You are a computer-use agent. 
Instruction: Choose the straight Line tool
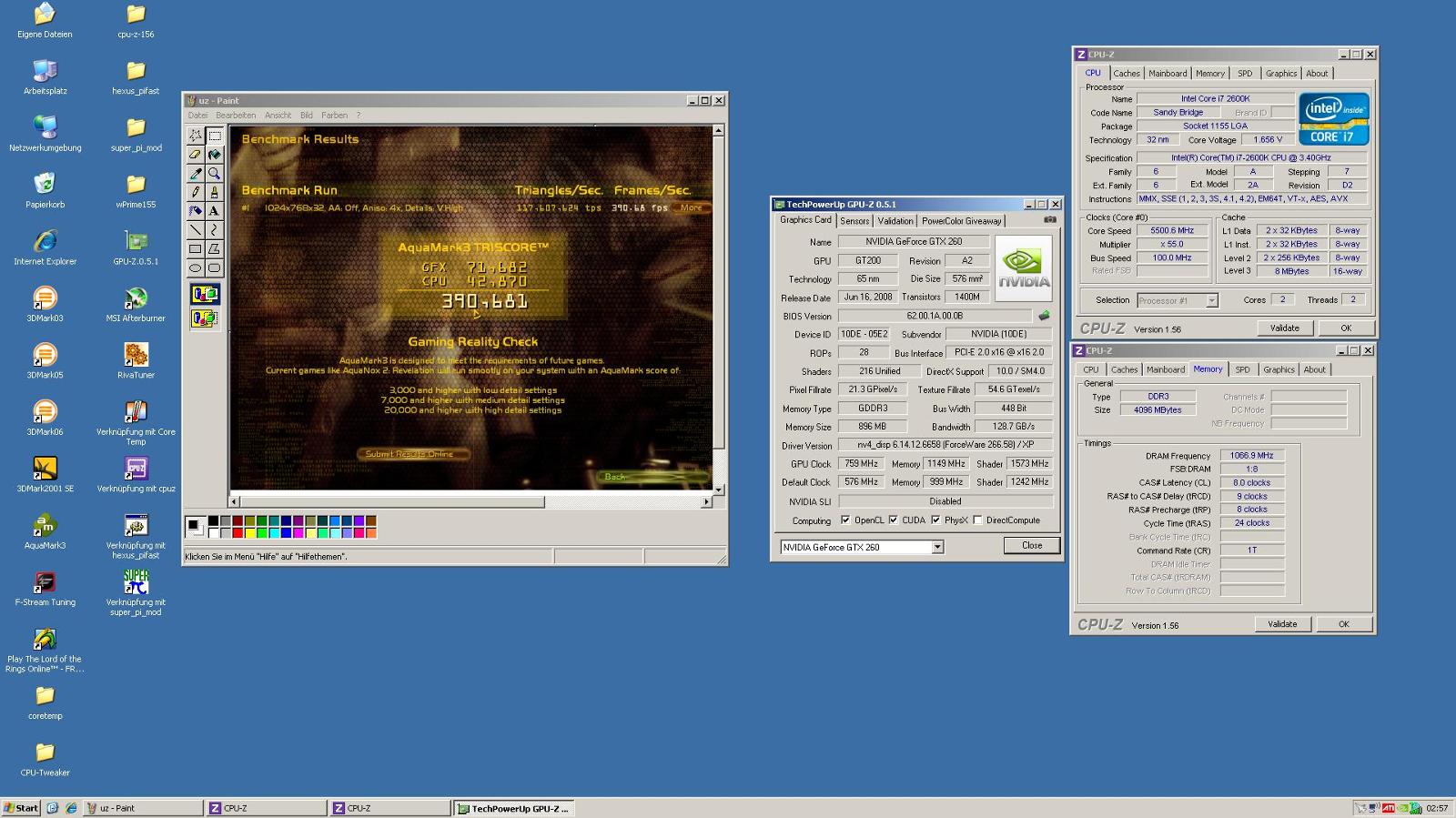coord(195,230)
